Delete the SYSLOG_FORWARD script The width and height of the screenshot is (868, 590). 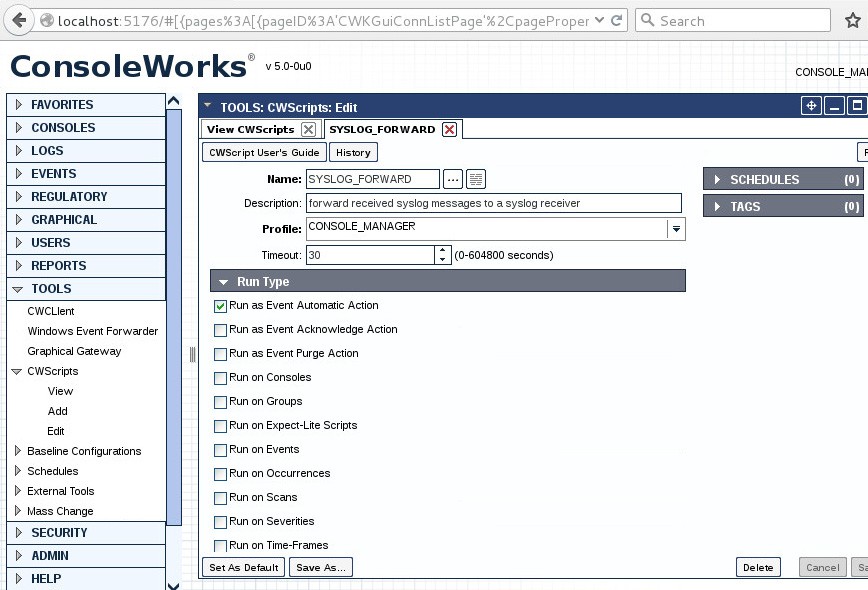(x=758, y=567)
